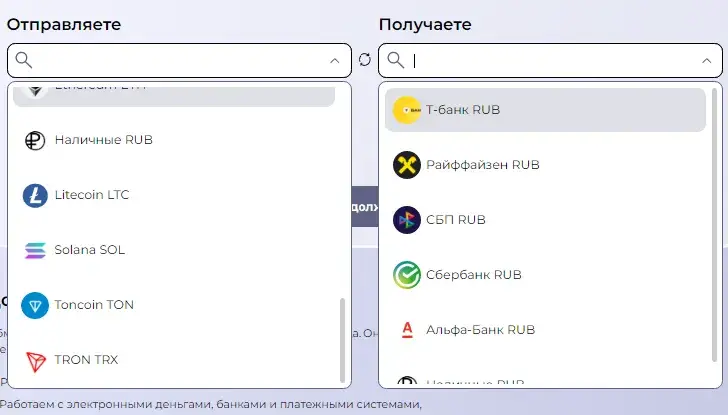
Task: Click the Отправляете list scrollbar thumb
Action: (x=343, y=340)
